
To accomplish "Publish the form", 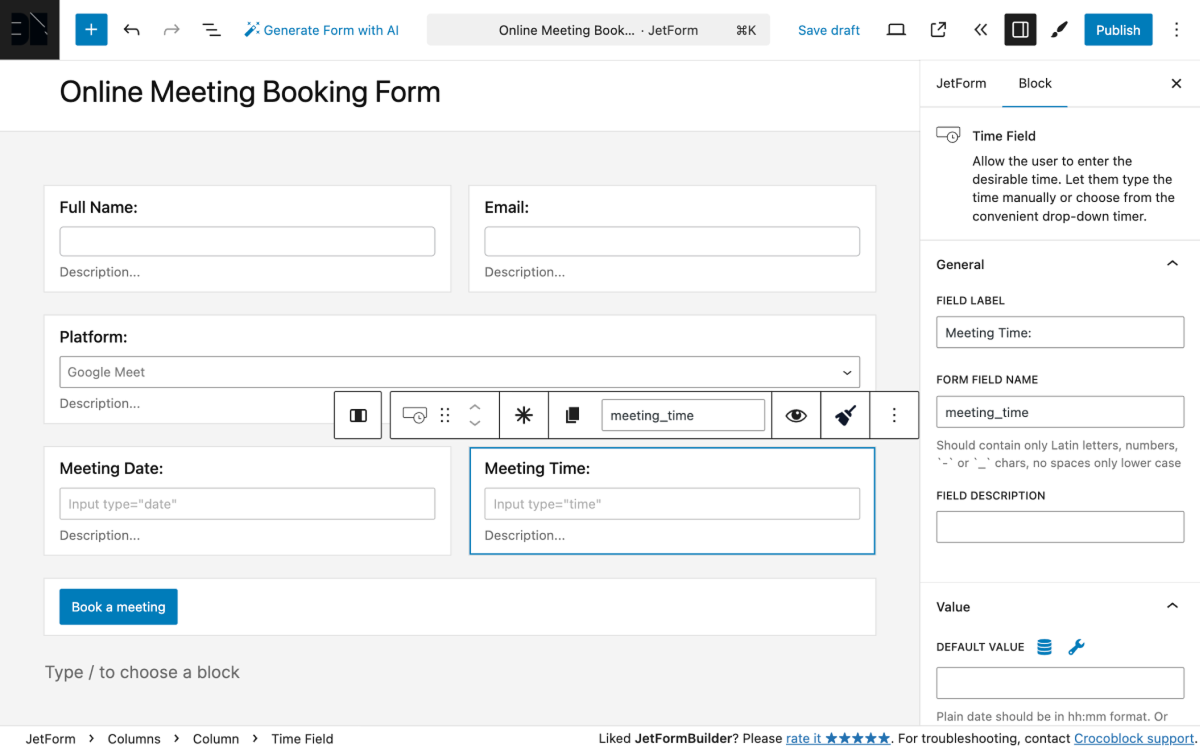I will [1118, 30].
